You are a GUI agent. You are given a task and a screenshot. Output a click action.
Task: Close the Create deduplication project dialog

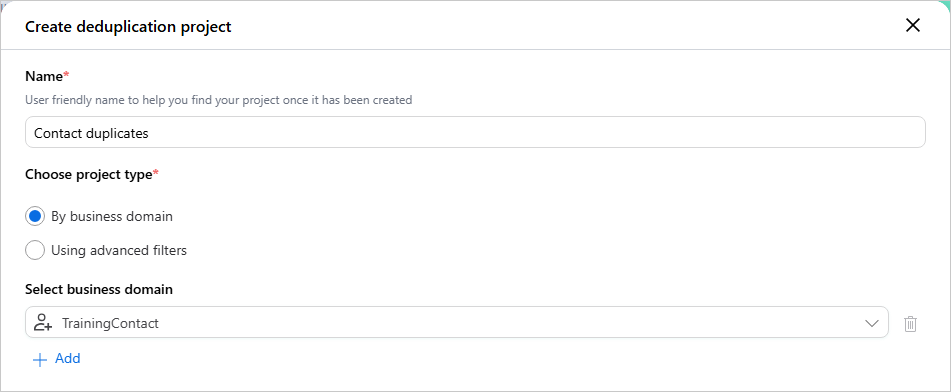[x=913, y=25]
